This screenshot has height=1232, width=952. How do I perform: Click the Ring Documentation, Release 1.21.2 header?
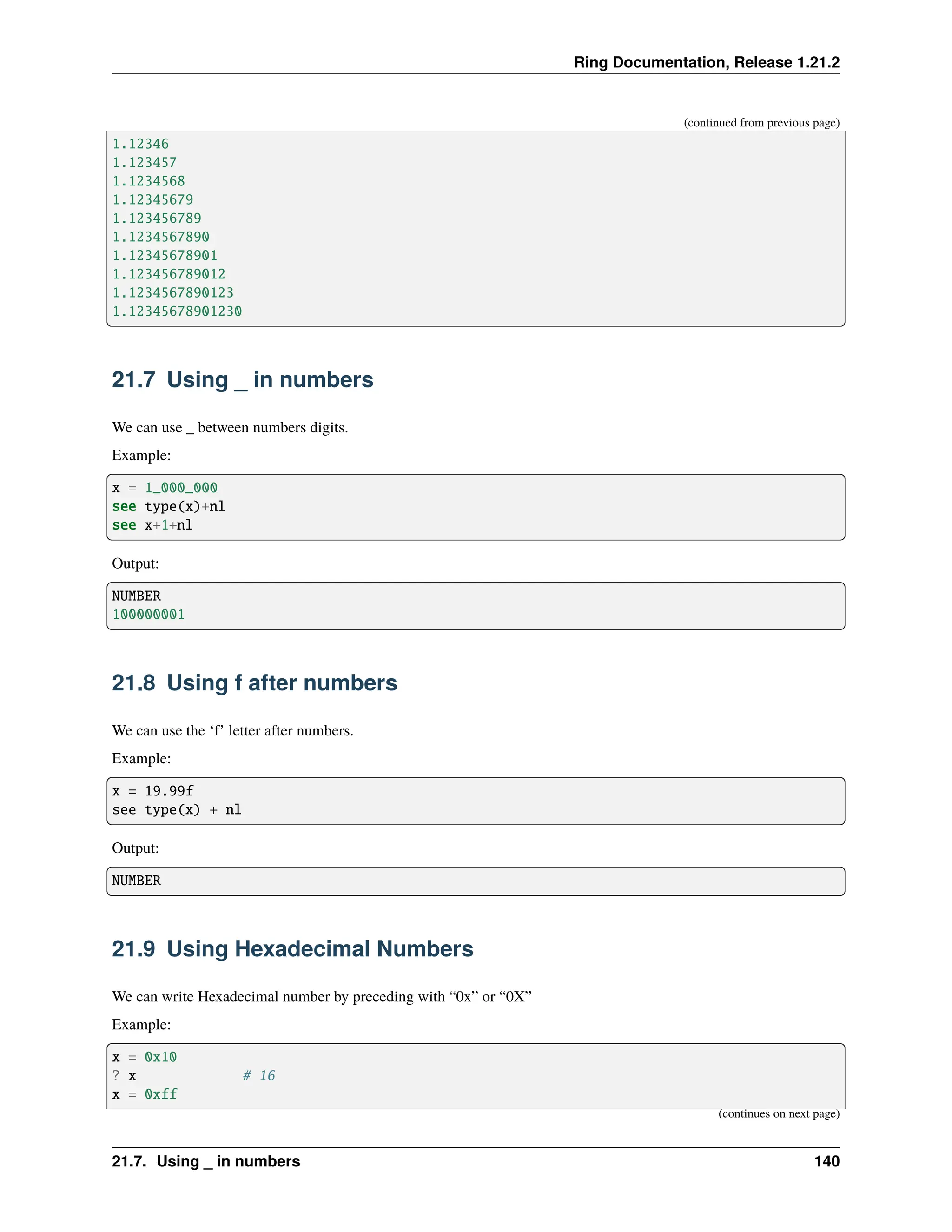click(x=706, y=62)
